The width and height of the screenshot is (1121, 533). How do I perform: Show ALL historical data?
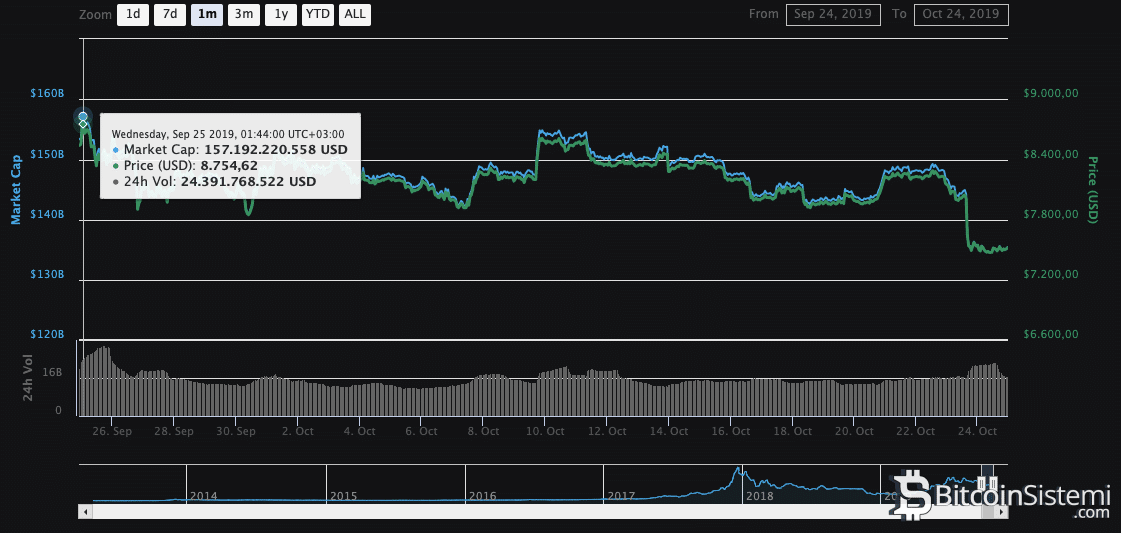tap(354, 14)
